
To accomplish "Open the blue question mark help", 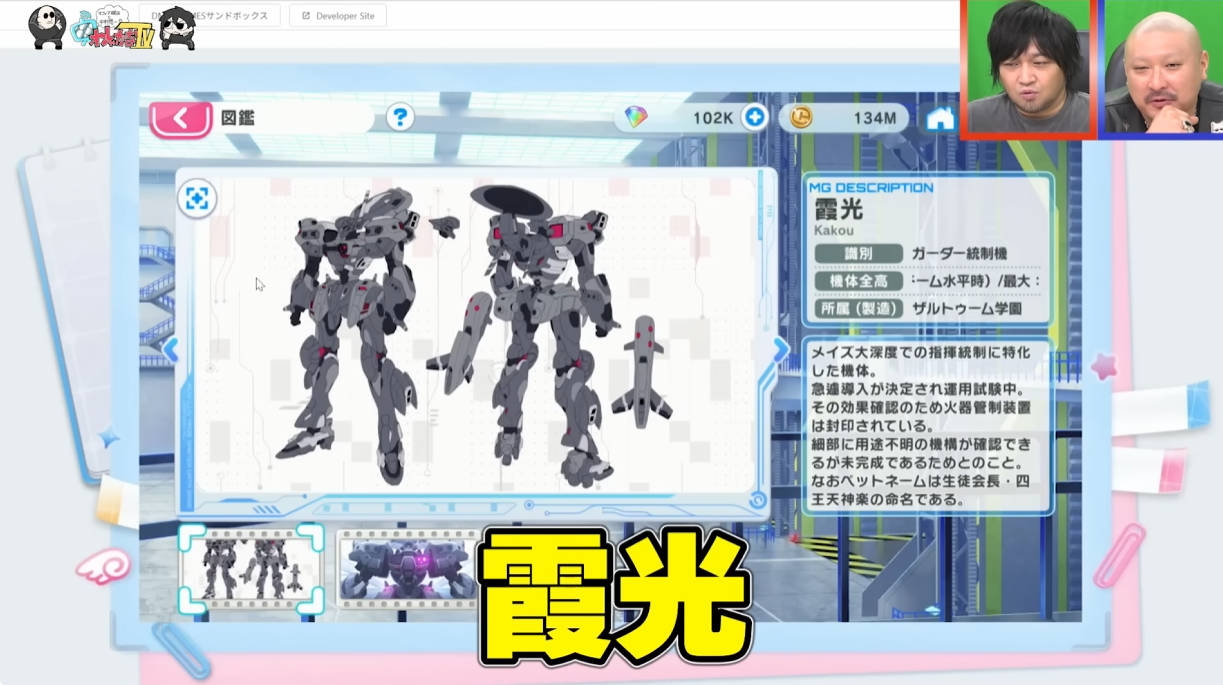I will click(x=400, y=117).
